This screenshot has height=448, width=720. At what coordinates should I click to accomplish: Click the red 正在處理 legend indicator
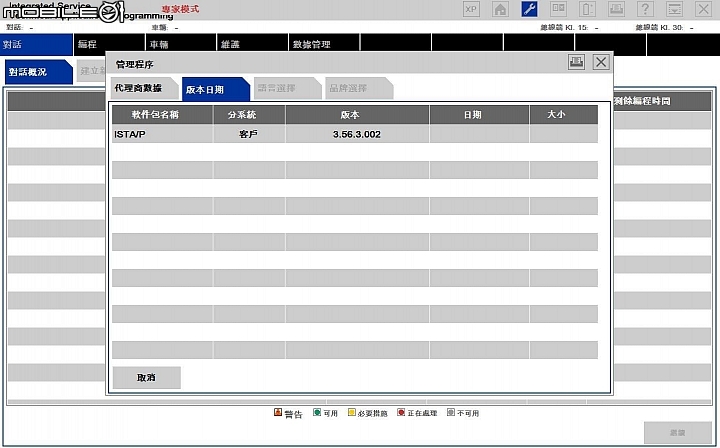(401, 412)
